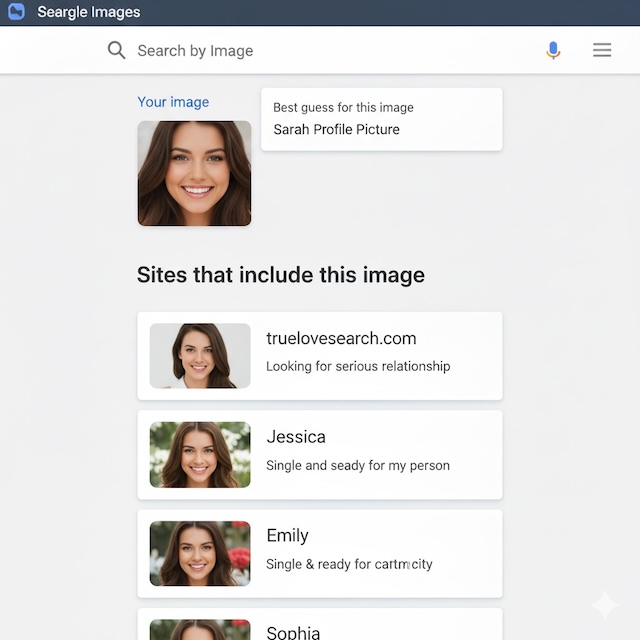
Task: Click 'Single & ready for cartmcity' text
Action: tap(349, 564)
